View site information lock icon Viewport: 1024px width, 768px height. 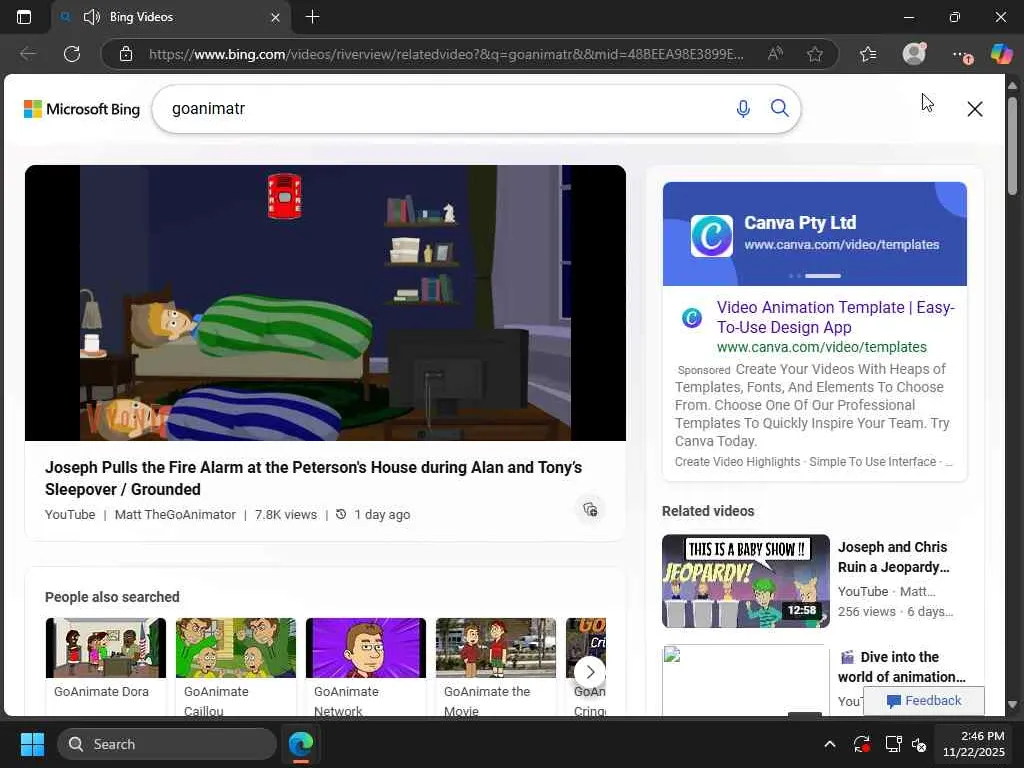tap(126, 54)
